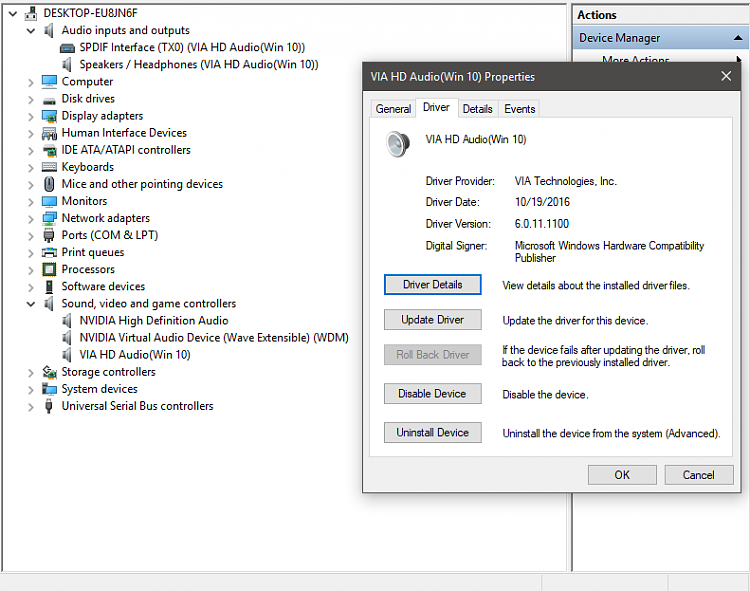Viewport: 750px width, 591px height.
Task: Select the Driver tab
Action: tap(436, 108)
